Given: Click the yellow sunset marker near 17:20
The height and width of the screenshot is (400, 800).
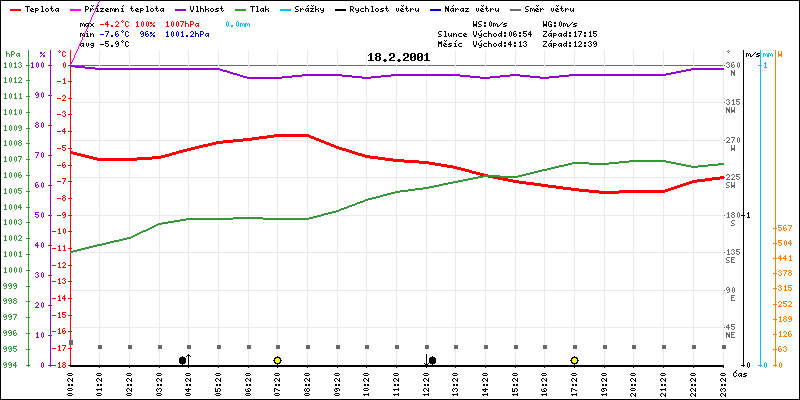Looking at the screenshot, I should coord(575,360).
